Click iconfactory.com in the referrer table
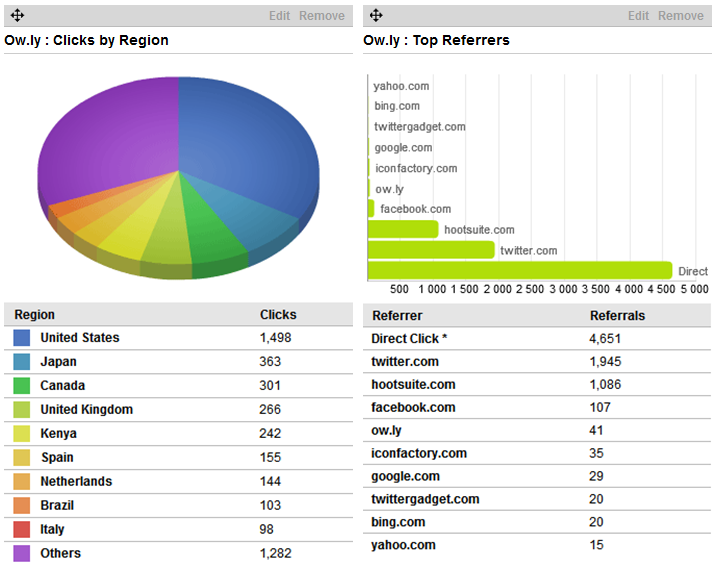 [419, 453]
